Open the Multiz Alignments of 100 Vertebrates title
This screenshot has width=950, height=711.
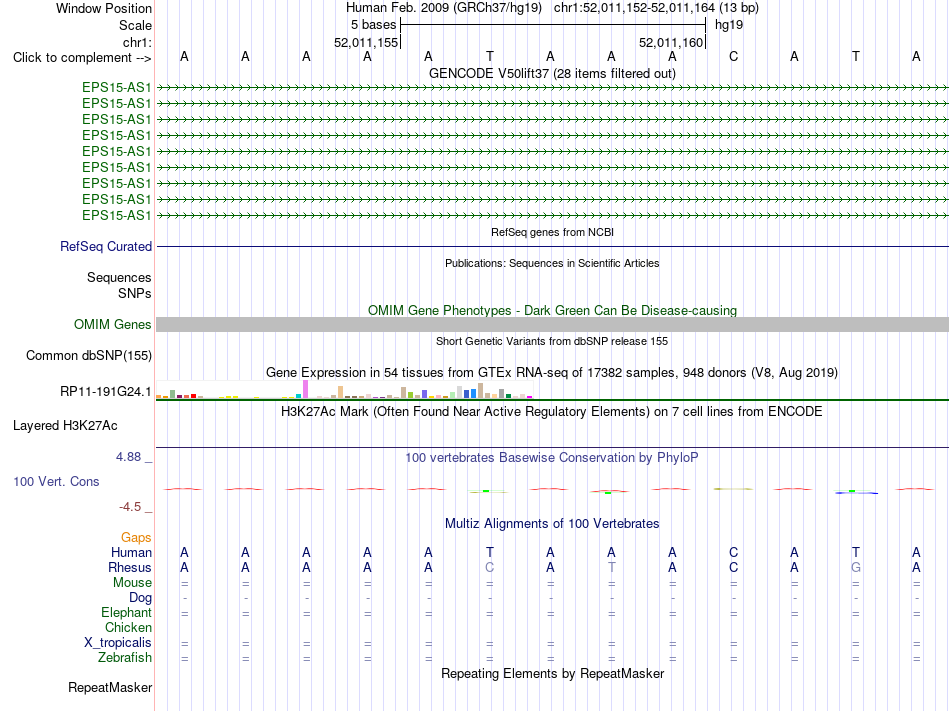coord(552,523)
